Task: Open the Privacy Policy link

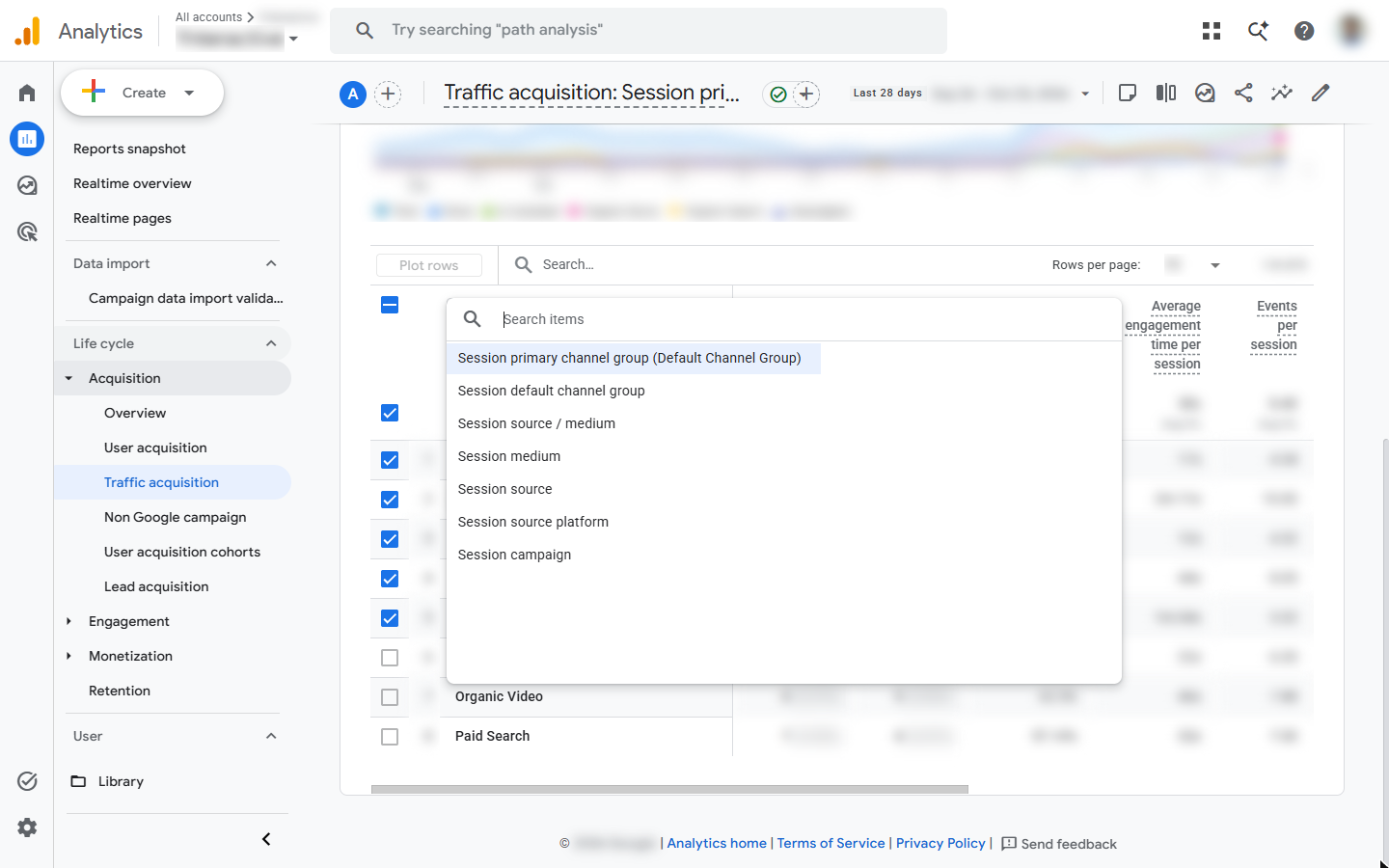Action: click(940, 843)
